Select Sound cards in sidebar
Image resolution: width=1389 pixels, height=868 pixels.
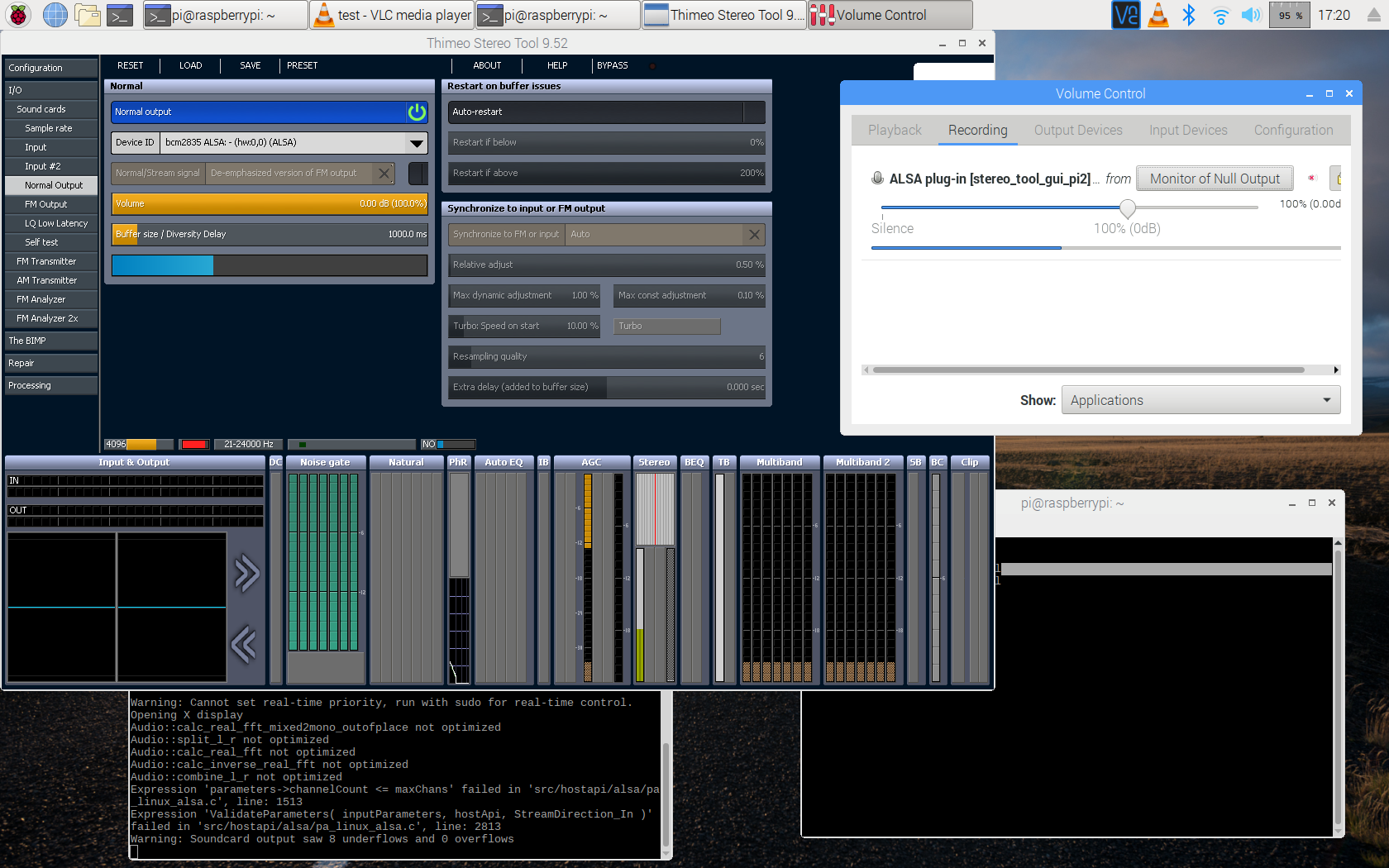[51, 109]
